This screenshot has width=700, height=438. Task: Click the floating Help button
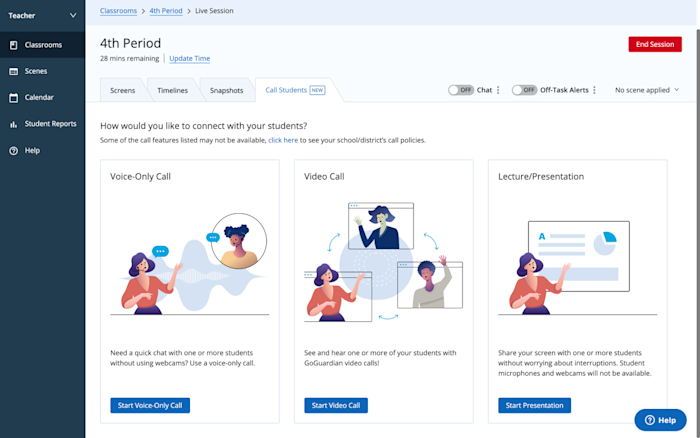pyautogui.click(x=660, y=420)
